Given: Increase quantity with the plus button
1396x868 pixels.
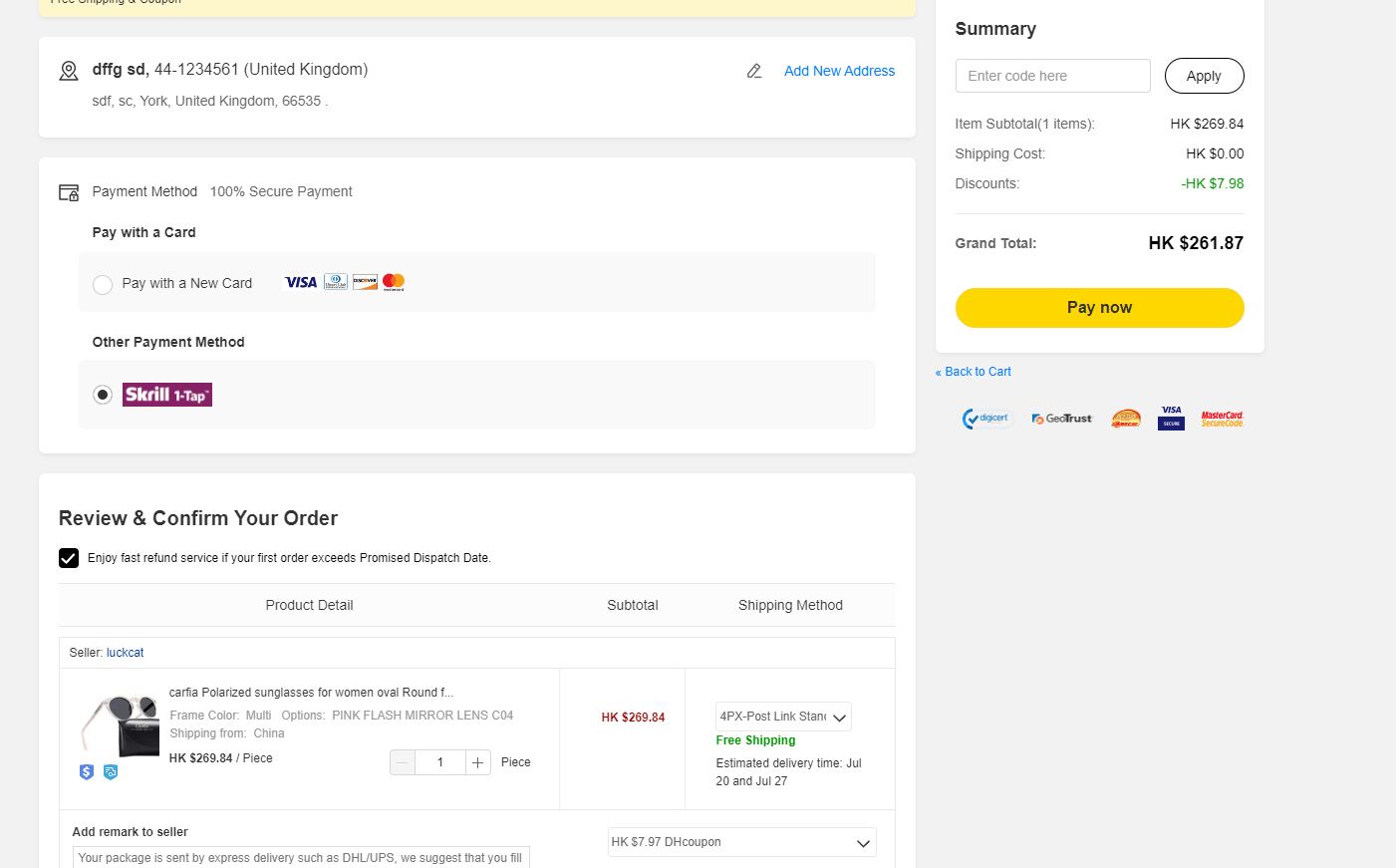Looking at the screenshot, I should tap(478, 762).
